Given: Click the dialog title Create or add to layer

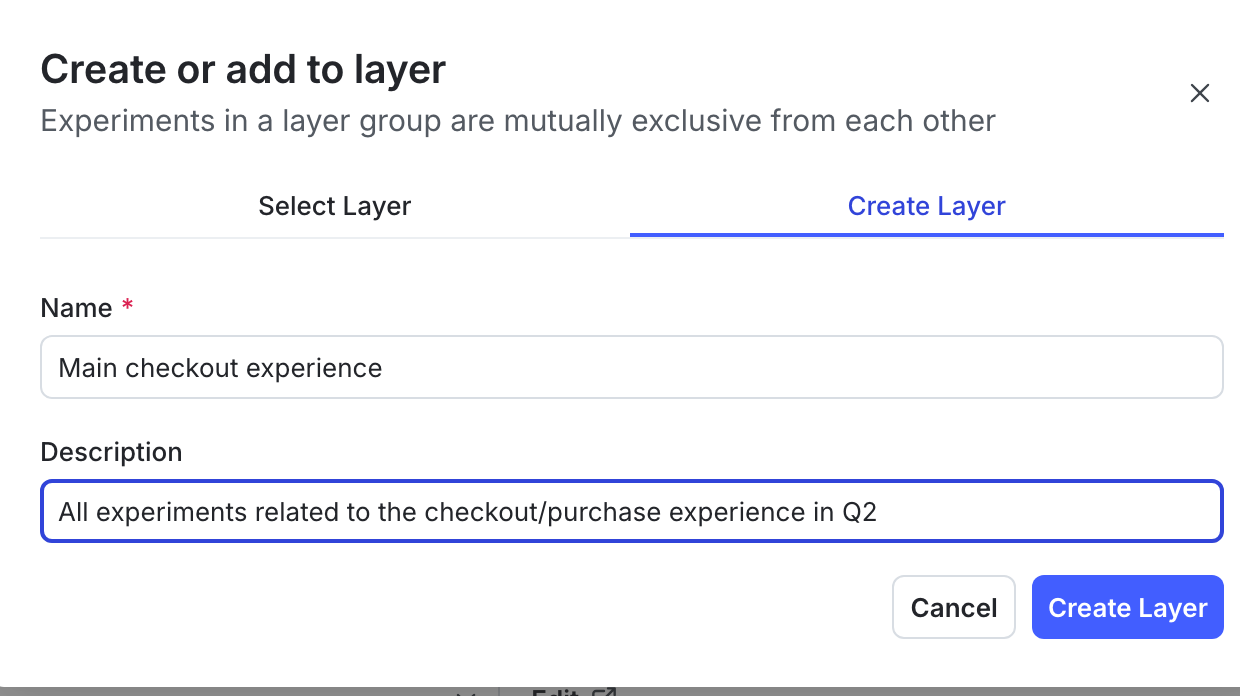Looking at the screenshot, I should [x=243, y=68].
